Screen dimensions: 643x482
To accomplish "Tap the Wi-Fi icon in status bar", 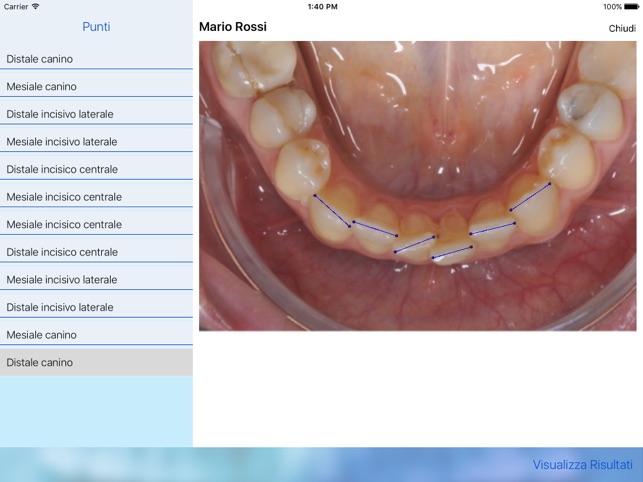I will coord(36,6).
